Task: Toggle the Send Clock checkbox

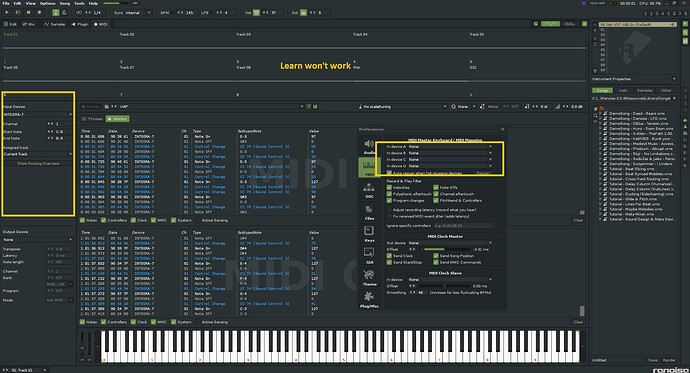Action: coord(389,256)
